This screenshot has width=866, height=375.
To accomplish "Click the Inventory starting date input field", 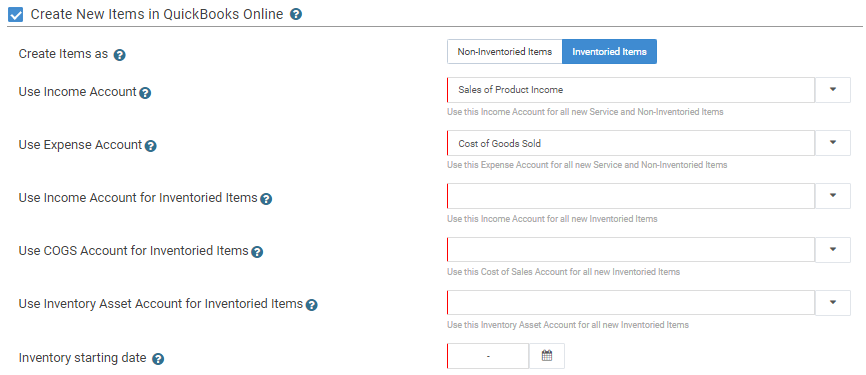I will (x=488, y=356).
